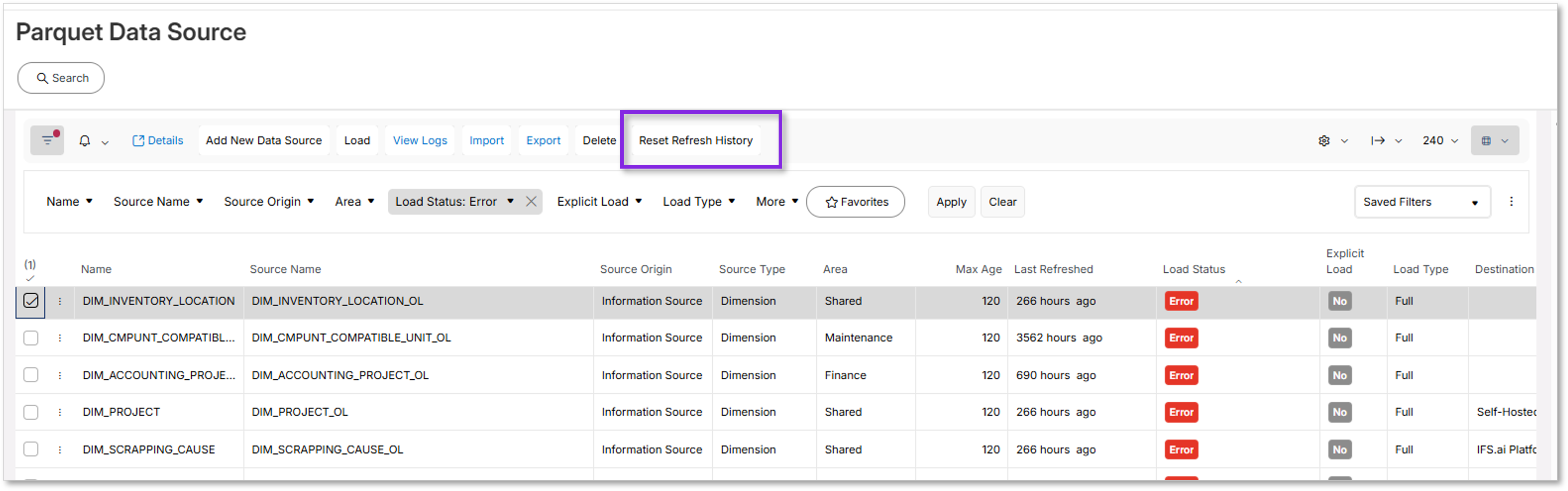This screenshot has height=491, width=1568.
Task: Delete the selected data source
Action: coord(599,140)
